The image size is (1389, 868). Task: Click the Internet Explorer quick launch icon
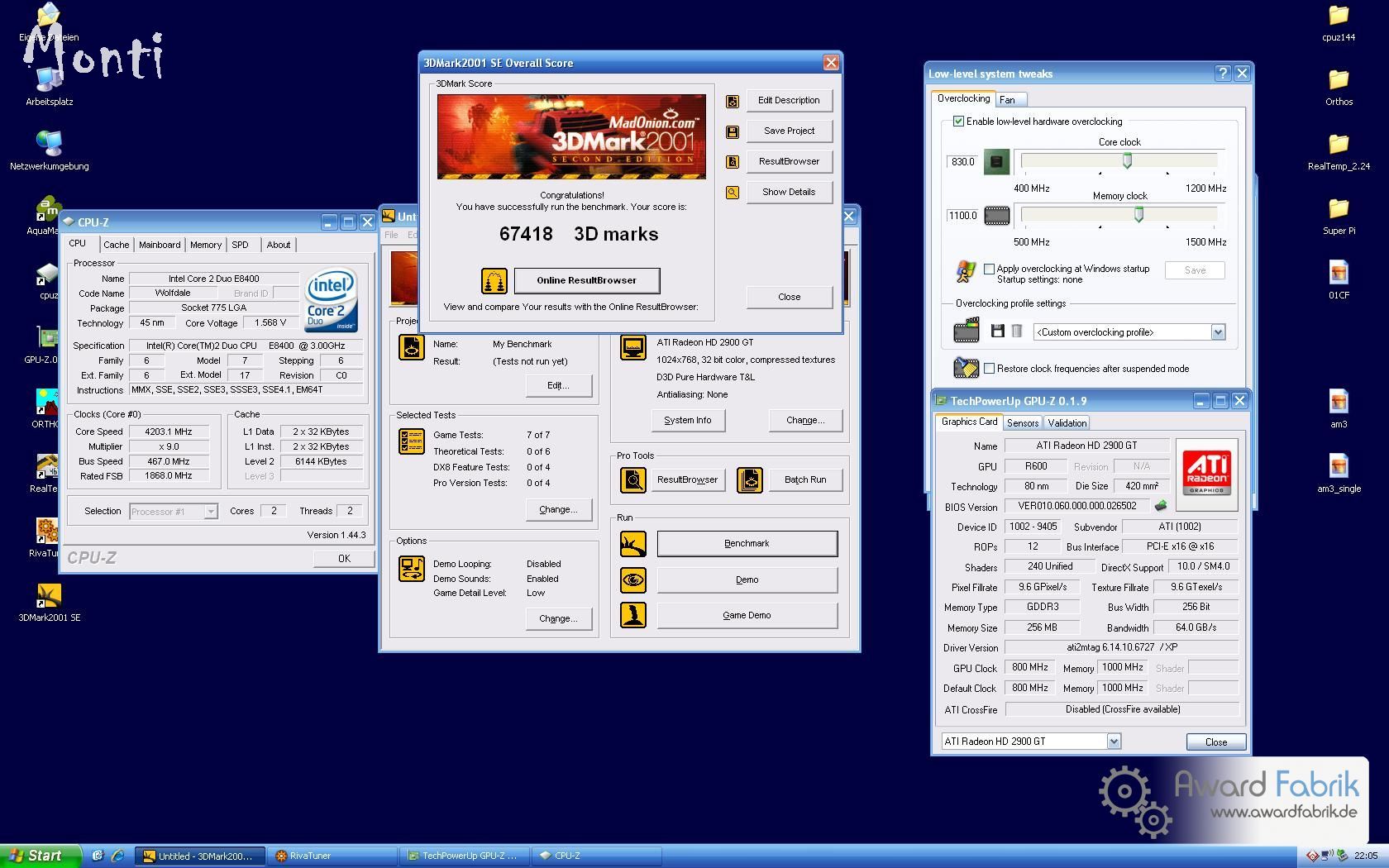click(x=117, y=856)
